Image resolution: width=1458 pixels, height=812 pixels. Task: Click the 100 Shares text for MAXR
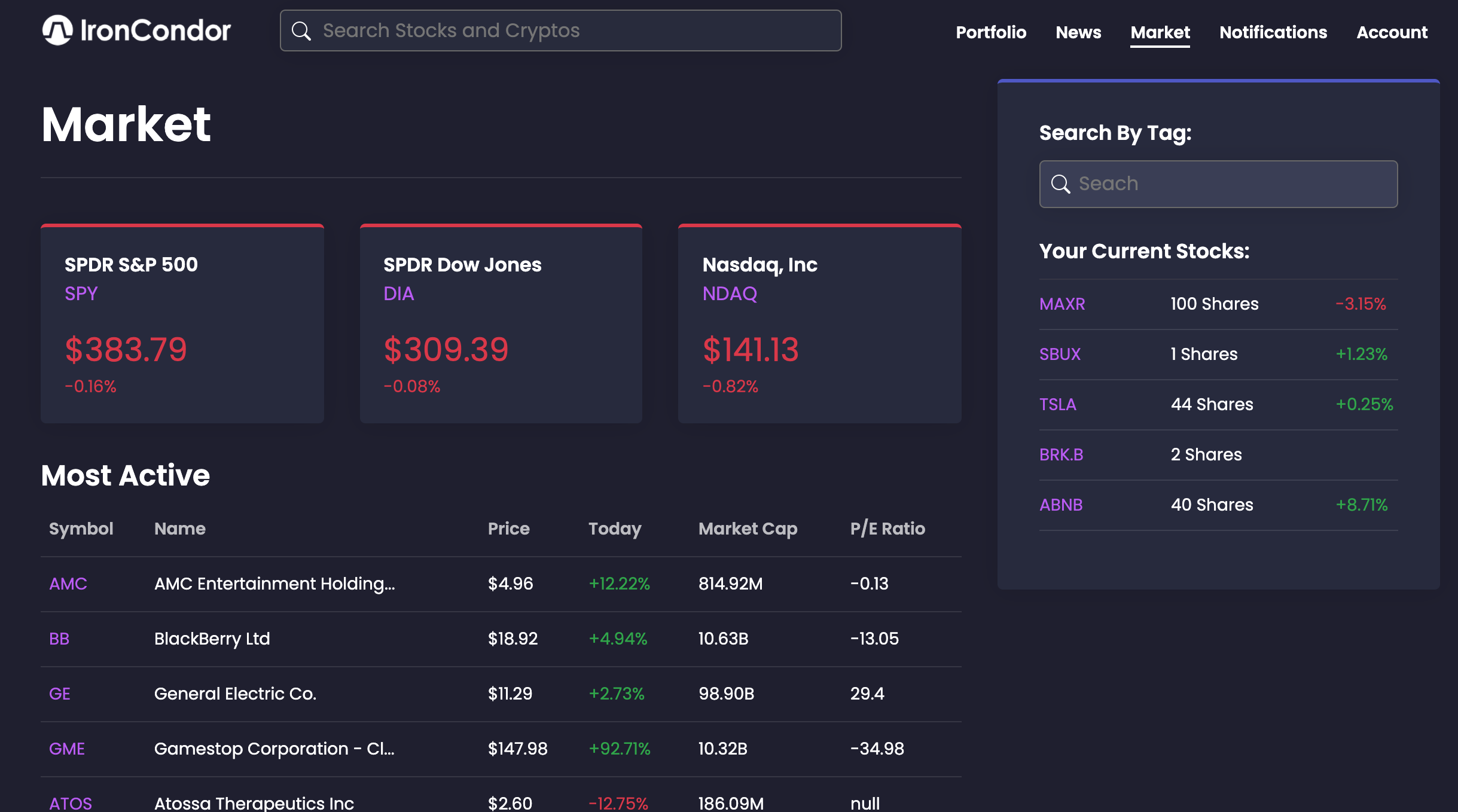[1215, 304]
